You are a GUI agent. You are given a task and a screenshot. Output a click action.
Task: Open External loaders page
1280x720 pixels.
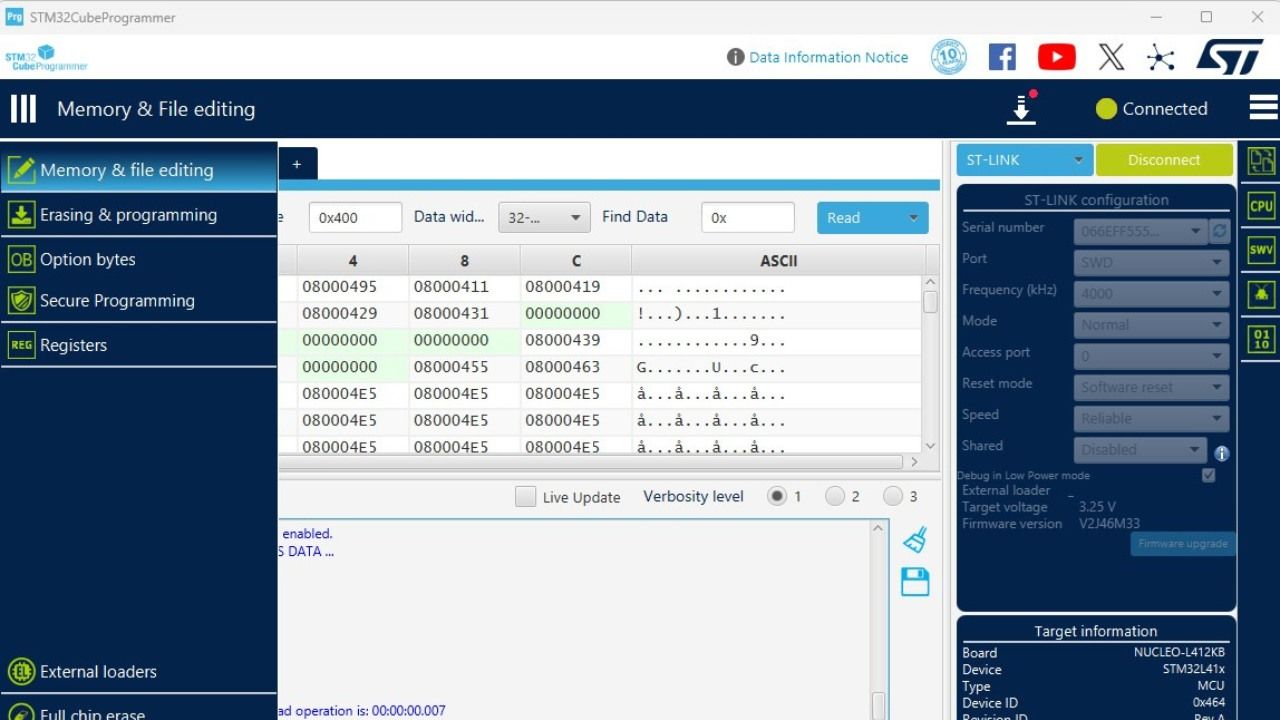coord(139,671)
